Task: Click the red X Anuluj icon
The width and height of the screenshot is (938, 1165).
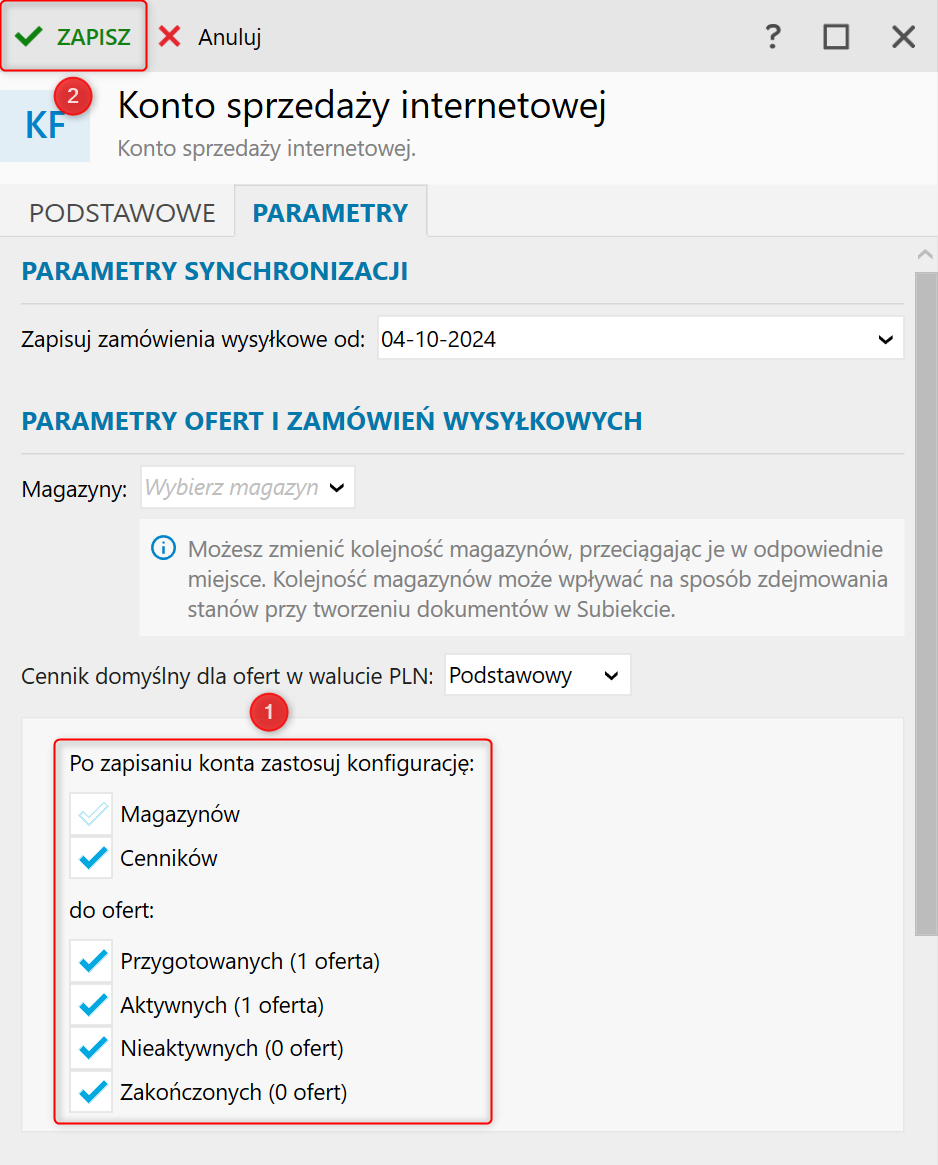Action: pyautogui.click(x=170, y=37)
